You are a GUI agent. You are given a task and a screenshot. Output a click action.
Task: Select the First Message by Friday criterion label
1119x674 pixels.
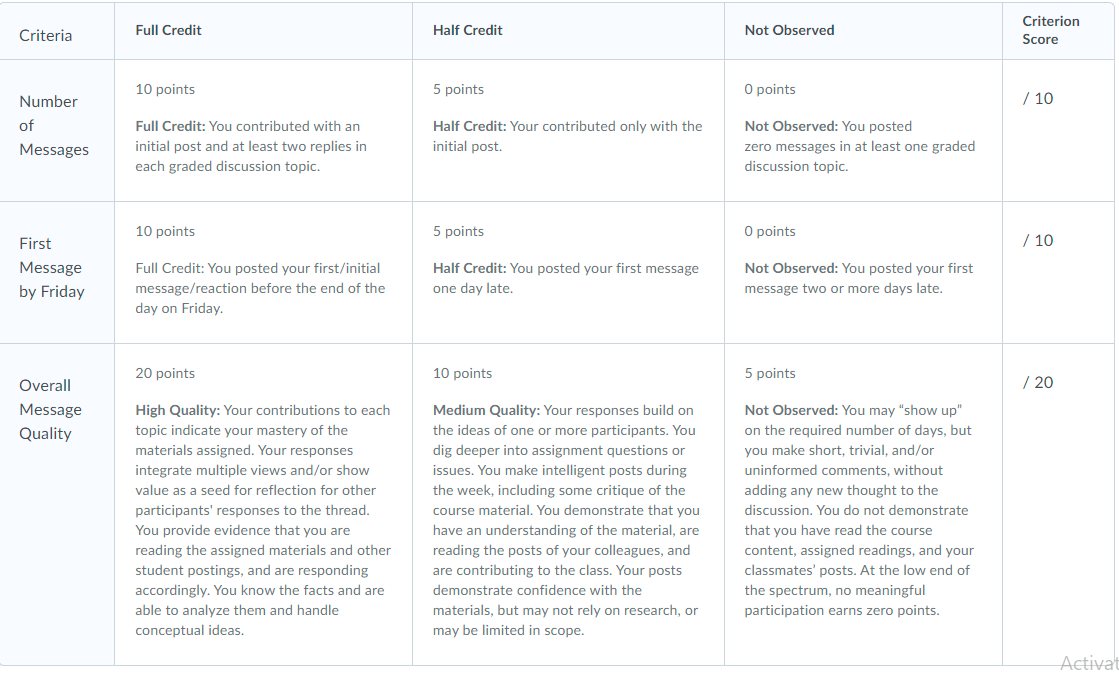(x=52, y=268)
